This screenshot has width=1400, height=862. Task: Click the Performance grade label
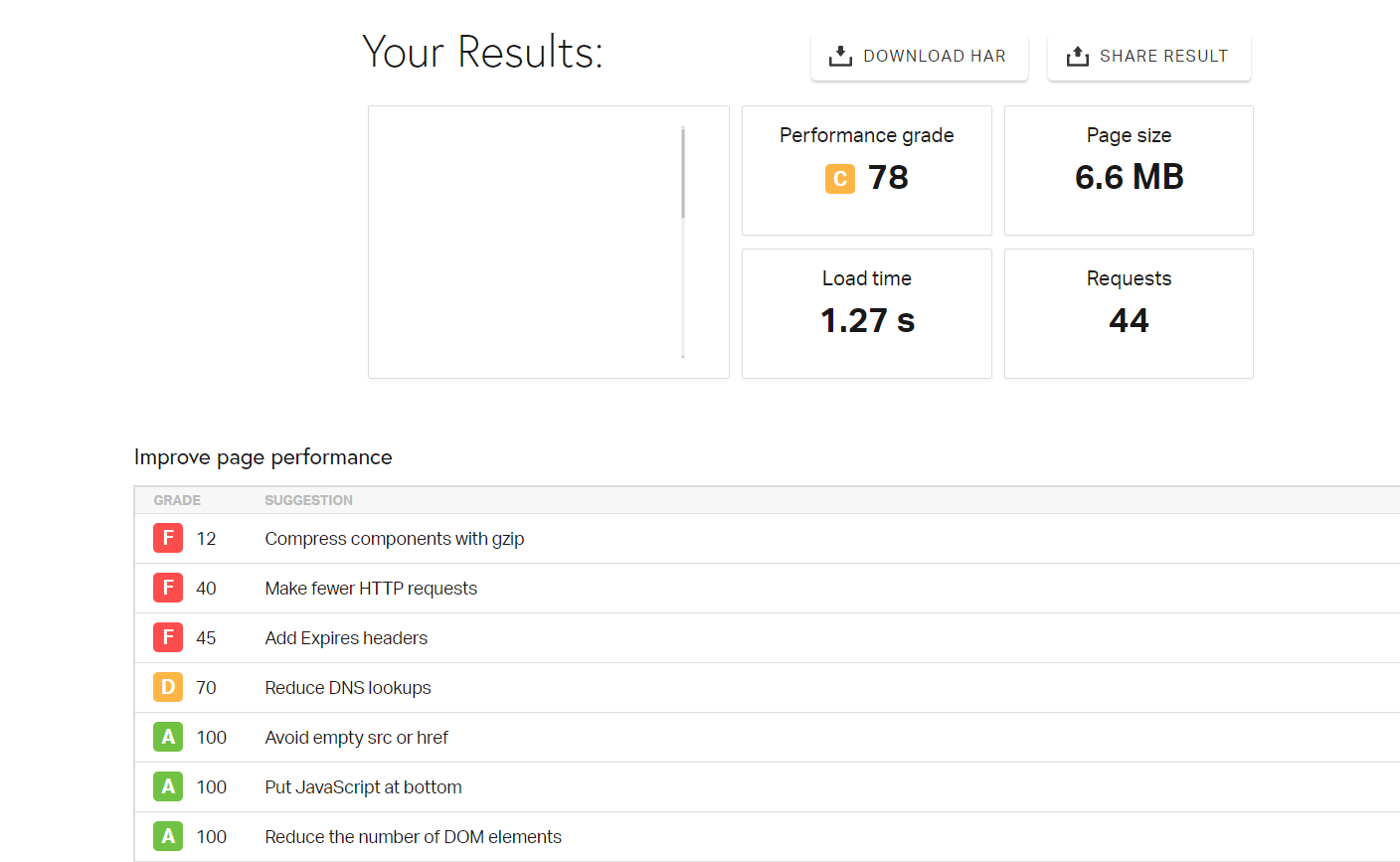point(867,135)
